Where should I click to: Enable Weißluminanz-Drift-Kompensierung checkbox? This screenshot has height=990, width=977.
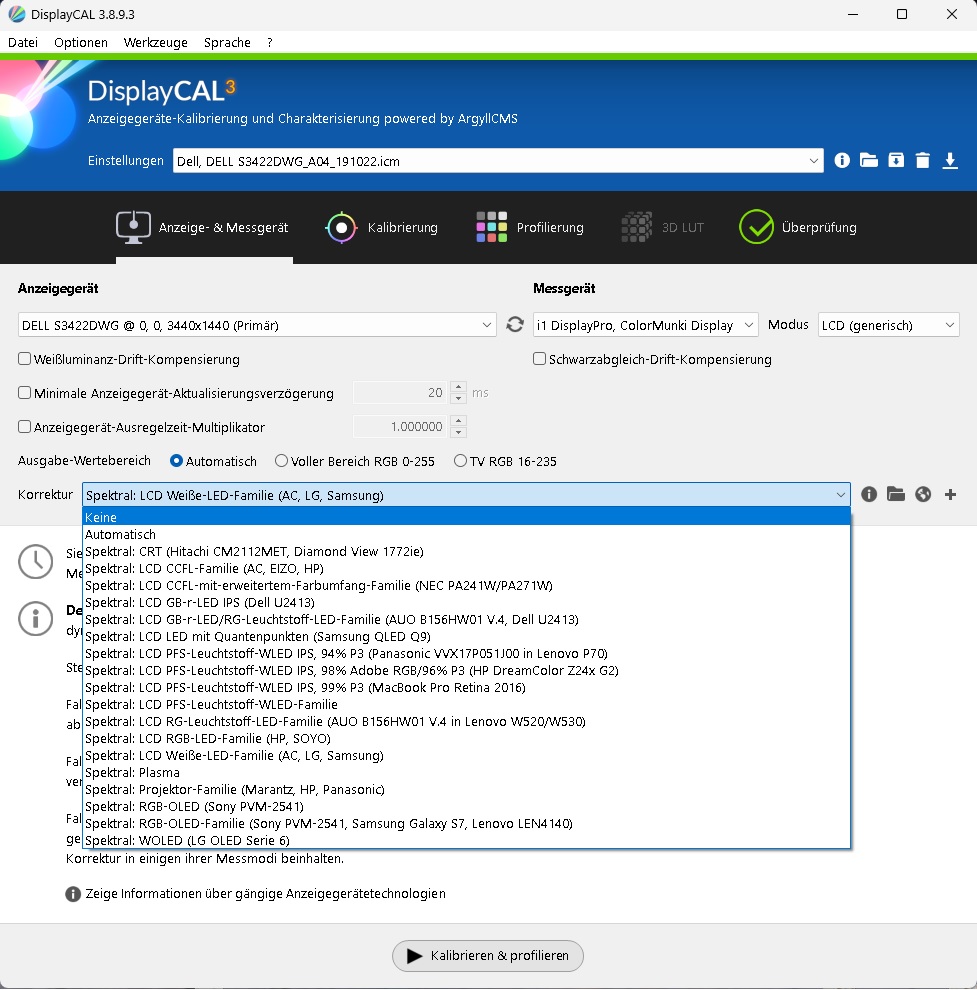point(25,359)
